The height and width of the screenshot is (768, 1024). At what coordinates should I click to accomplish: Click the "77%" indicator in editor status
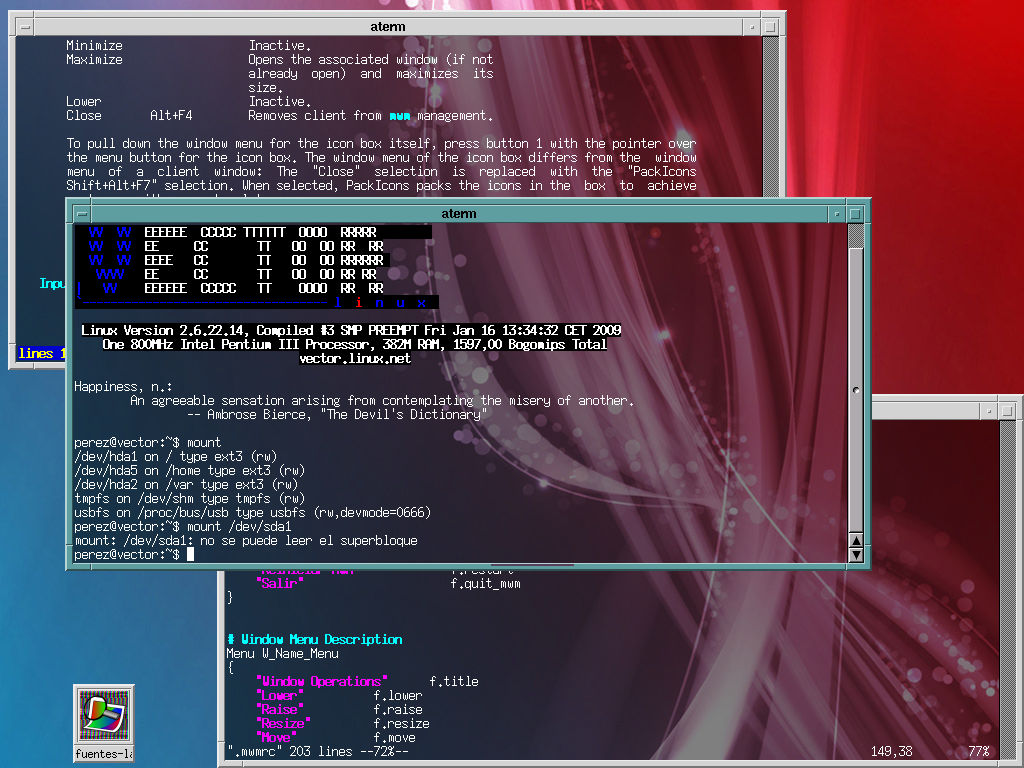pos(979,752)
